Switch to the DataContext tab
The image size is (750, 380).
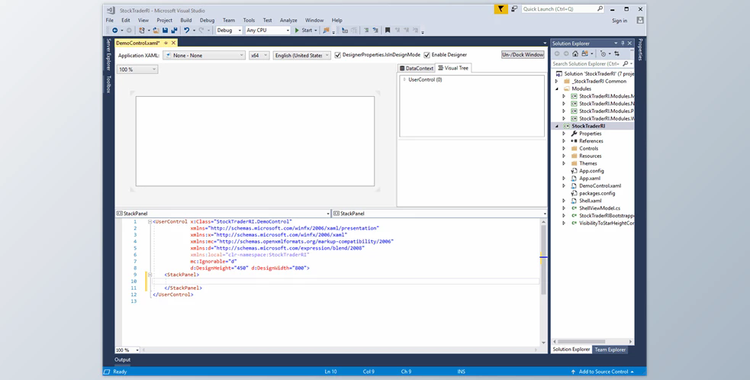[x=416, y=68]
